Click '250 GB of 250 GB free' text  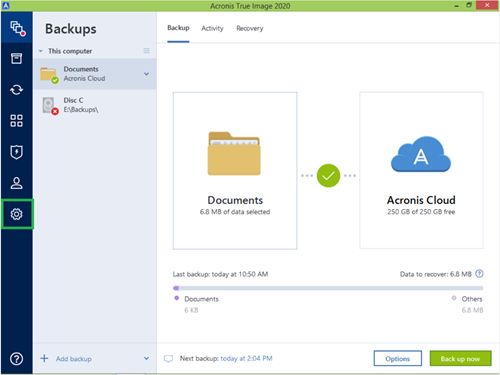point(421,212)
